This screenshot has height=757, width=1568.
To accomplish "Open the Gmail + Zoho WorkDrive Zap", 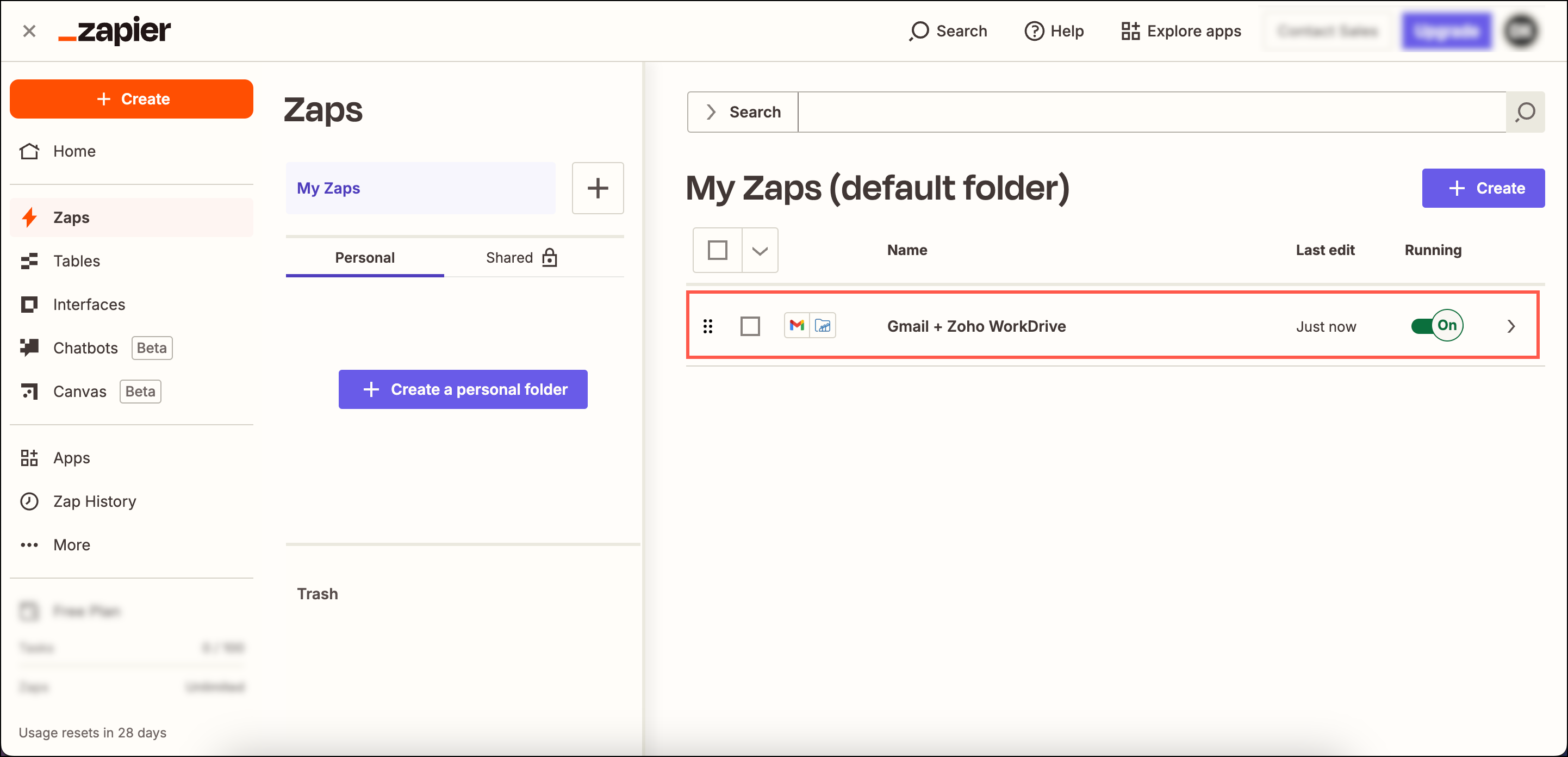I will point(976,326).
